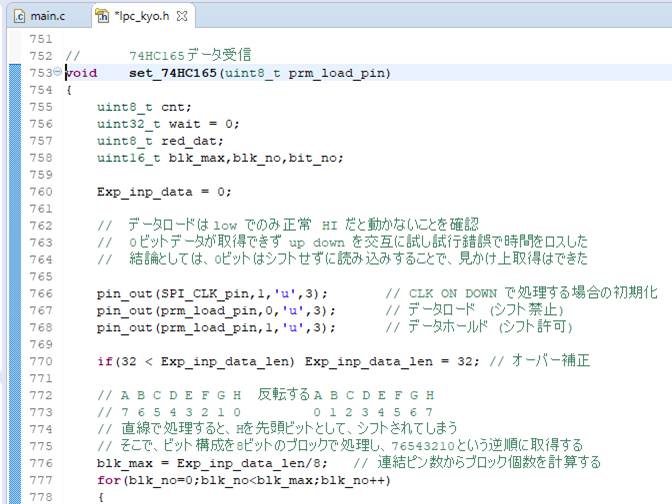Click the void keyword on line 753

82,73
